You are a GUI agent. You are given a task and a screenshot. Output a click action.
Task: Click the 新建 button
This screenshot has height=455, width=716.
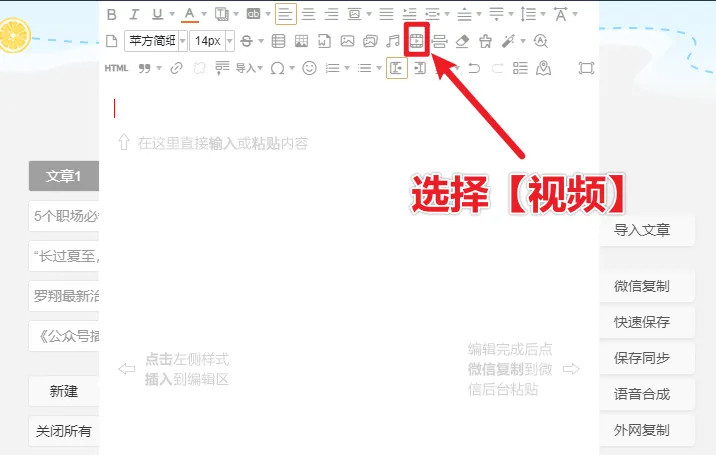pyautogui.click(x=64, y=391)
